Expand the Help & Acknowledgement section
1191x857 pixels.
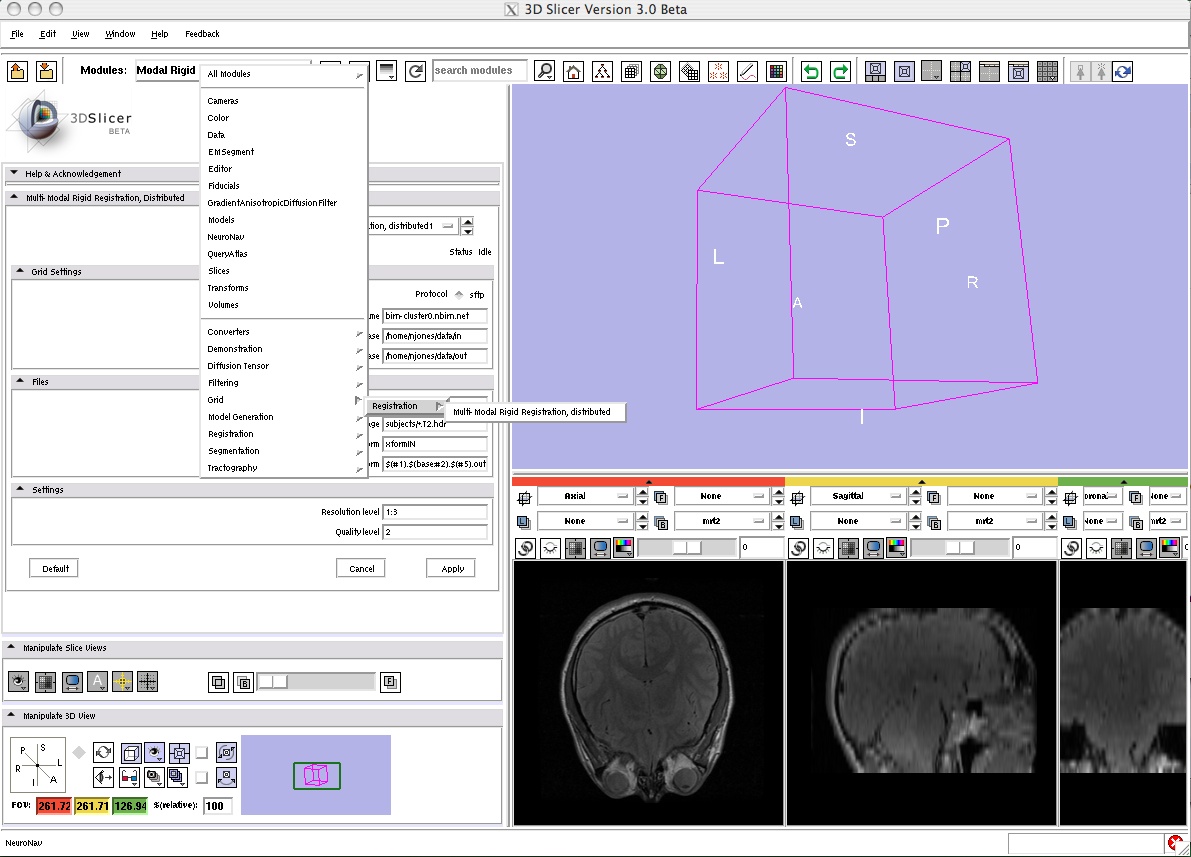(14, 173)
